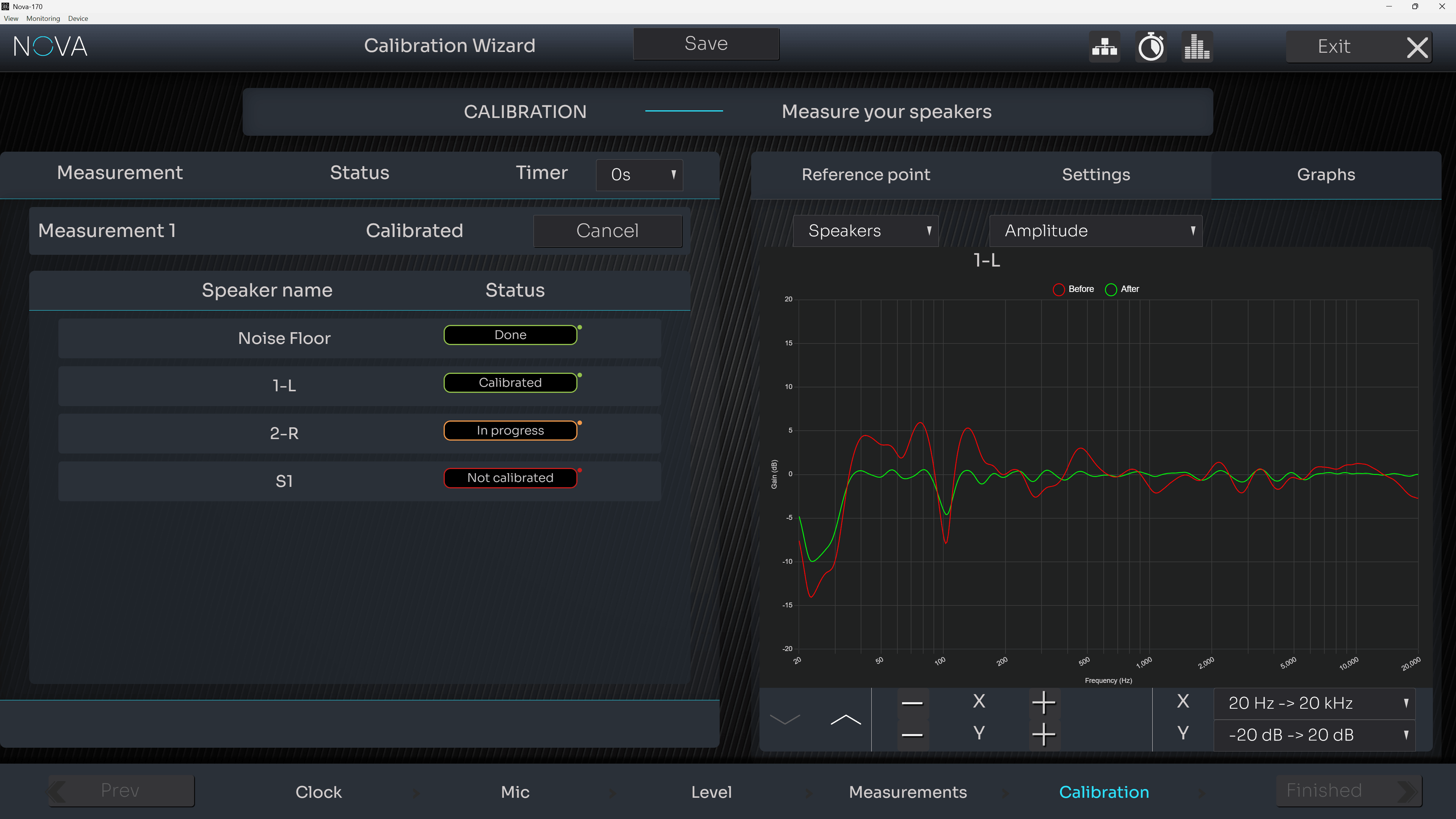Expand the Speakers dropdown

[865, 231]
